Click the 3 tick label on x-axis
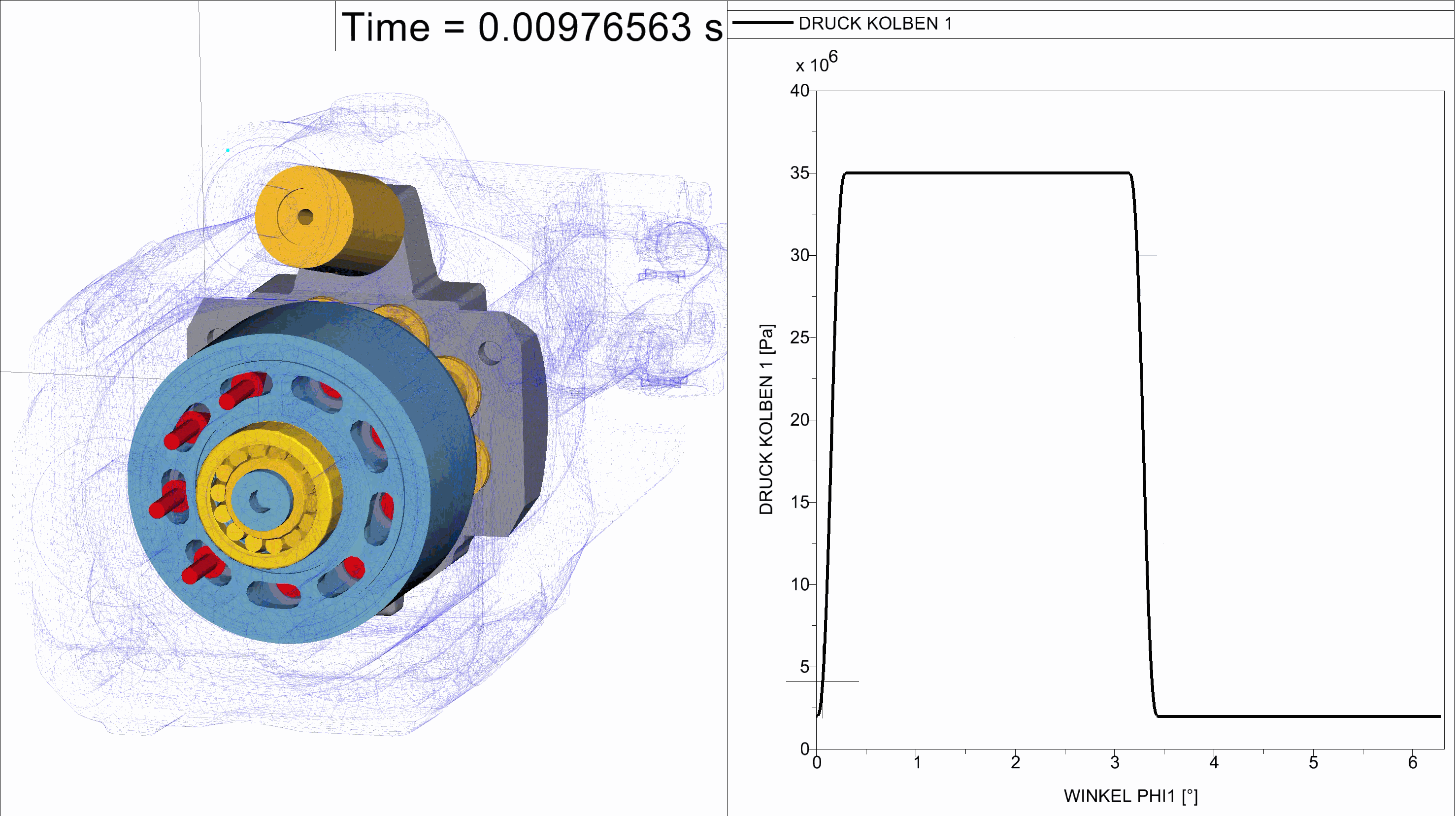Screen dimensions: 1456x816 click(1114, 763)
